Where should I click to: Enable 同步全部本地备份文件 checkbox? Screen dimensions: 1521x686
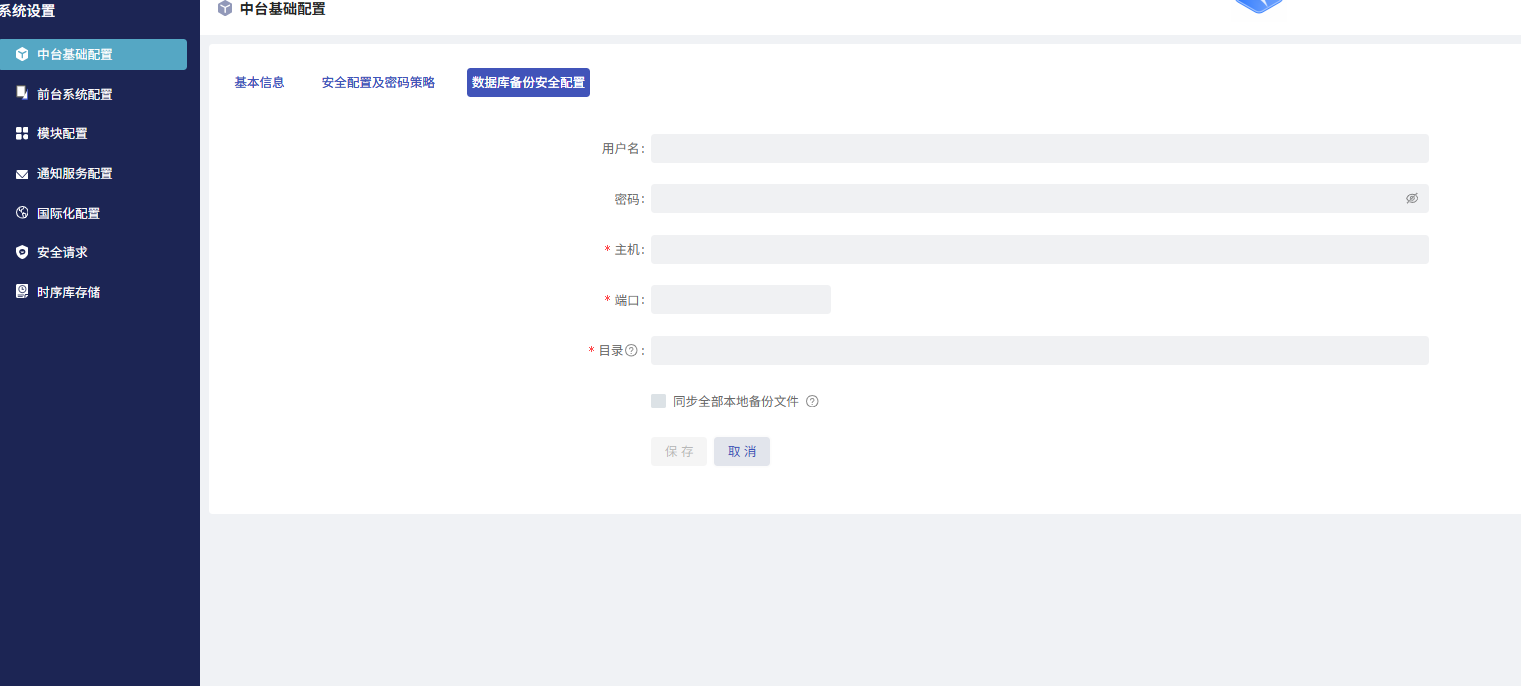[x=658, y=401]
